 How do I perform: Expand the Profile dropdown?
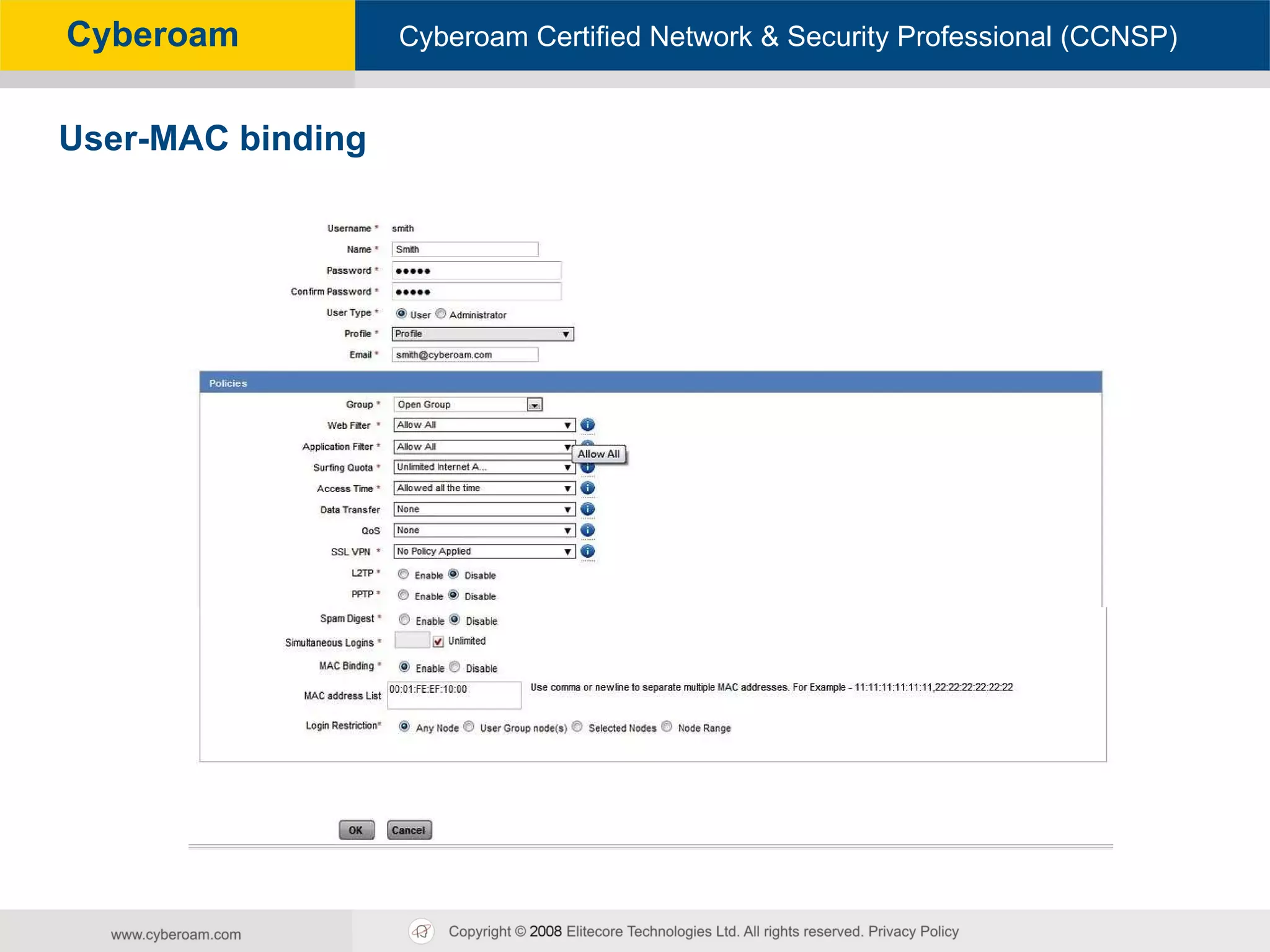(x=482, y=334)
